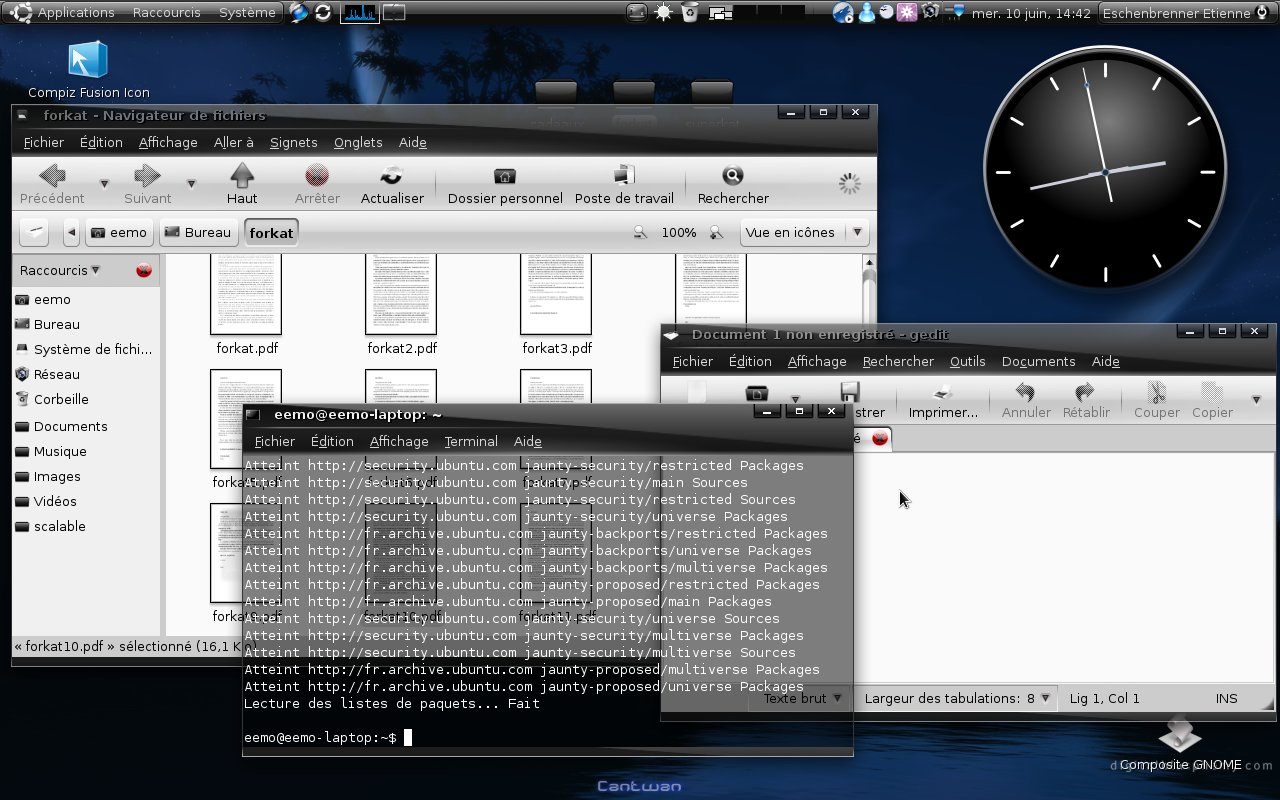Viewport: 1280px width, 800px height.
Task: Click the date and time in panel
Action: 1031,12
